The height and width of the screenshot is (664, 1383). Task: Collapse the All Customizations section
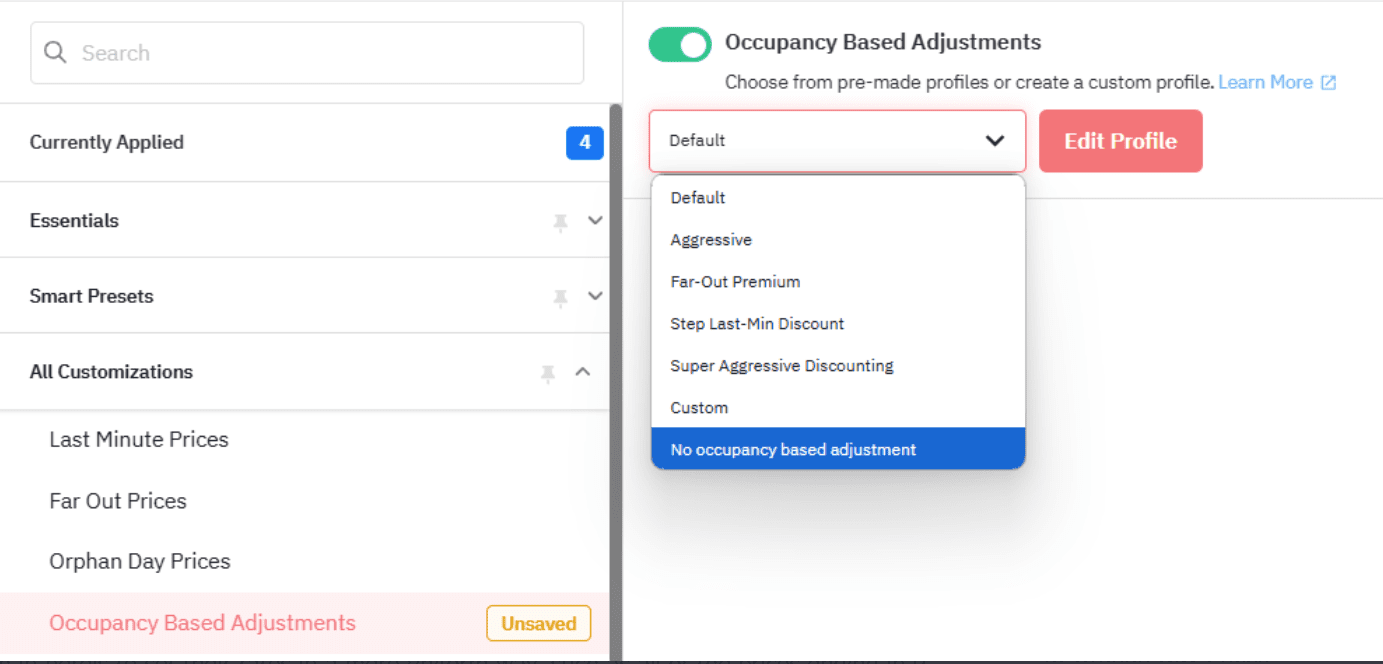pos(583,372)
